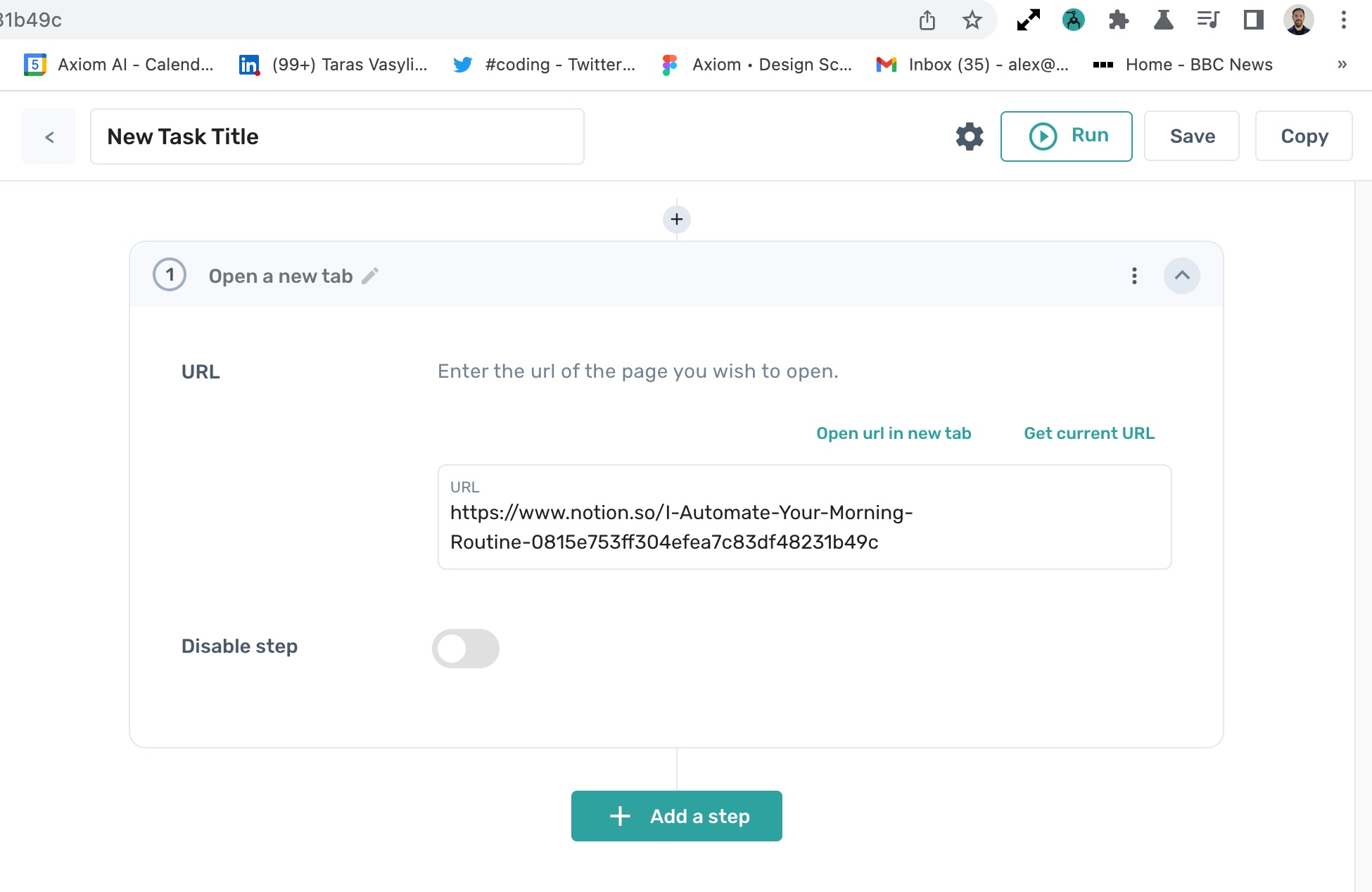
Task: Open step one three-dot options menu
Action: click(x=1133, y=276)
